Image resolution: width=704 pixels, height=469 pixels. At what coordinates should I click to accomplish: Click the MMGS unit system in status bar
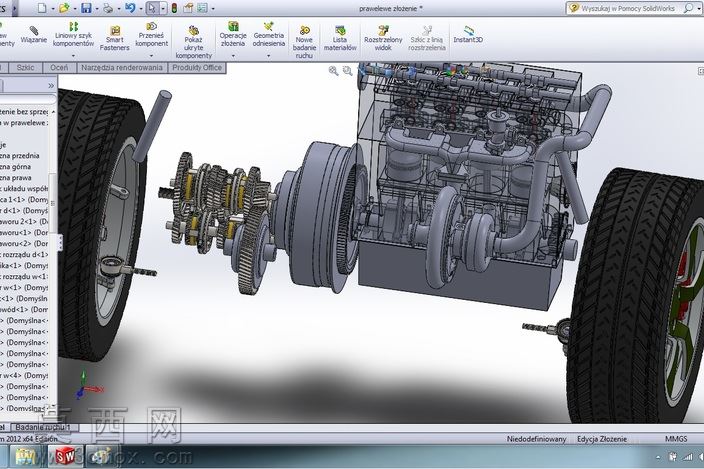676,439
